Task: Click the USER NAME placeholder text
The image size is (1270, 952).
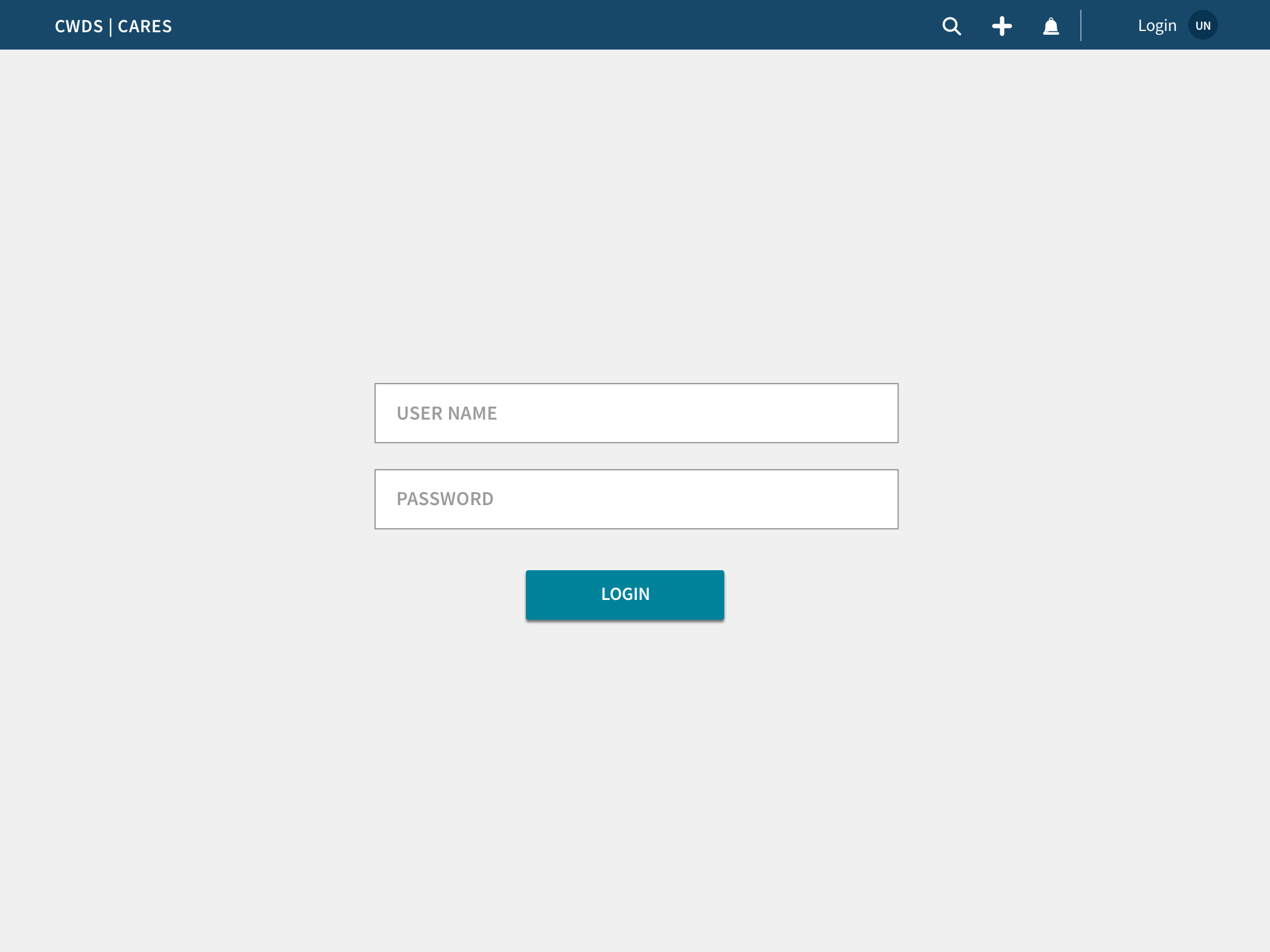Action: pos(446,413)
